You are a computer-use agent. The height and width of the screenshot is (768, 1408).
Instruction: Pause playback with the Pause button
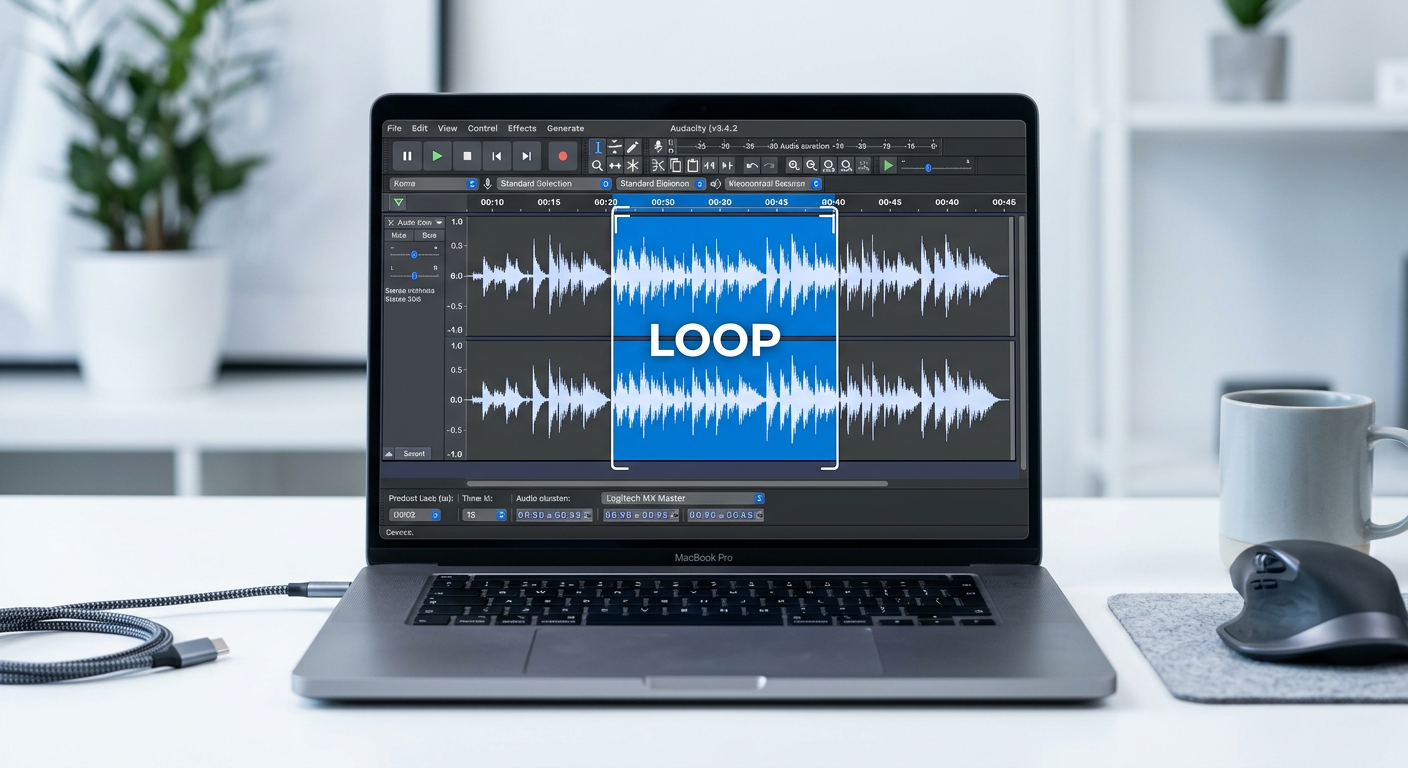tap(407, 156)
